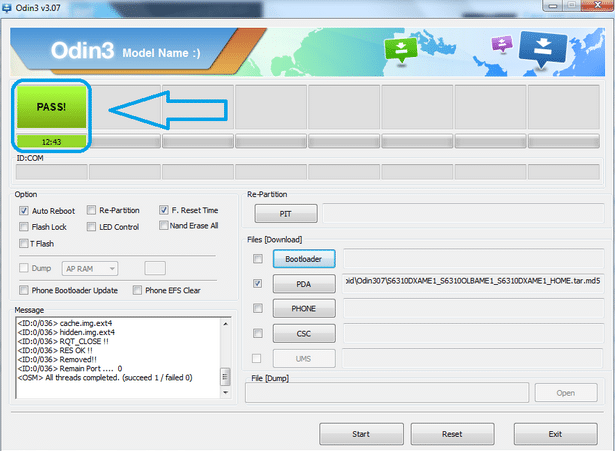Click the green download banner icon
The height and width of the screenshot is (451, 615).
400,50
